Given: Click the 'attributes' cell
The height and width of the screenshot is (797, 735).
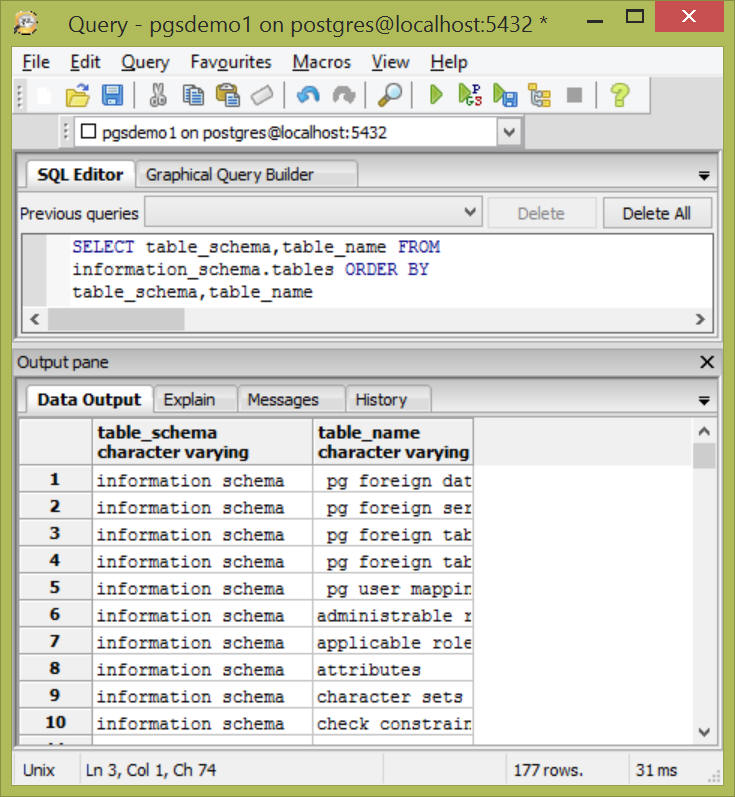Looking at the screenshot, I should [x=393, y=668].
